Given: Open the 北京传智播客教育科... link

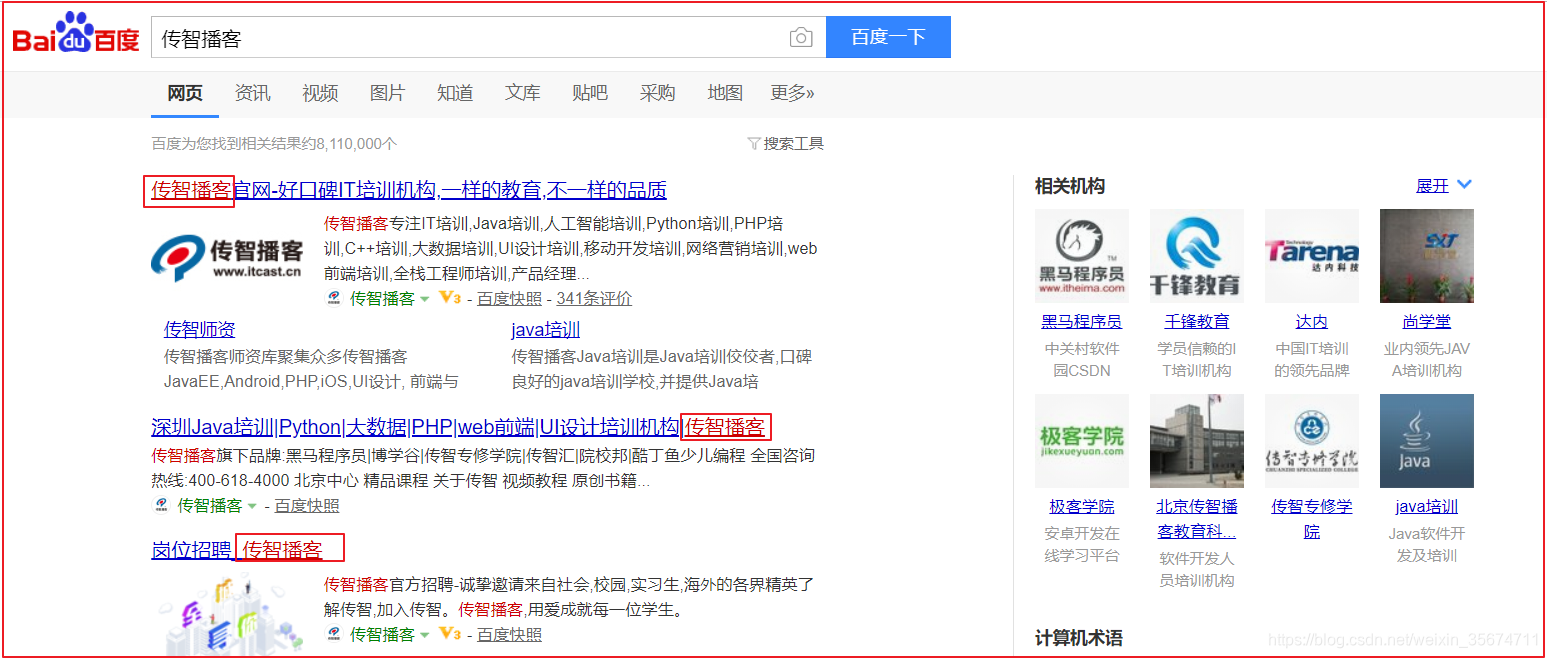Looking at the screenshot, I should (1197, 519).
